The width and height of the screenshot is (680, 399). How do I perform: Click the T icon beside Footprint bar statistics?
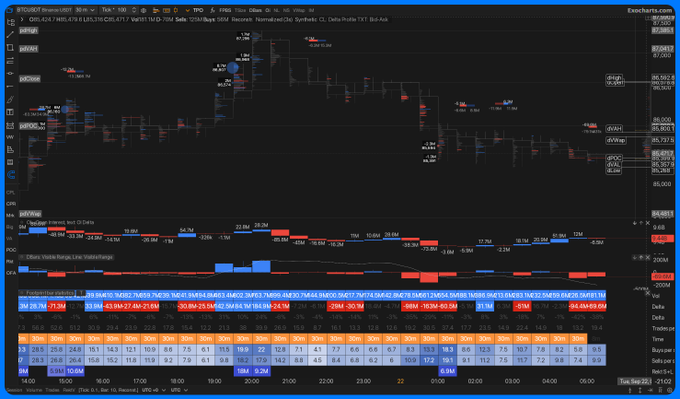pos(80,293)
